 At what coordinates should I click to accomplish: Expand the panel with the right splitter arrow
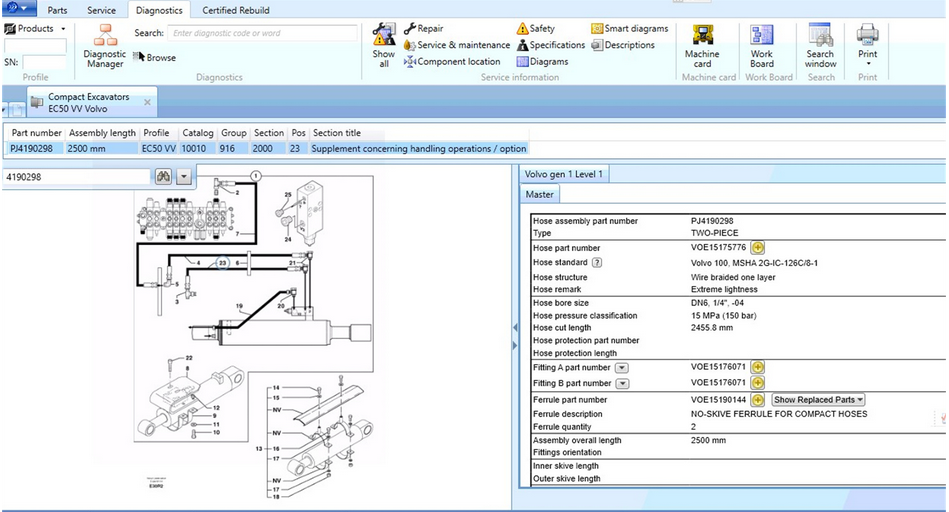515,346
